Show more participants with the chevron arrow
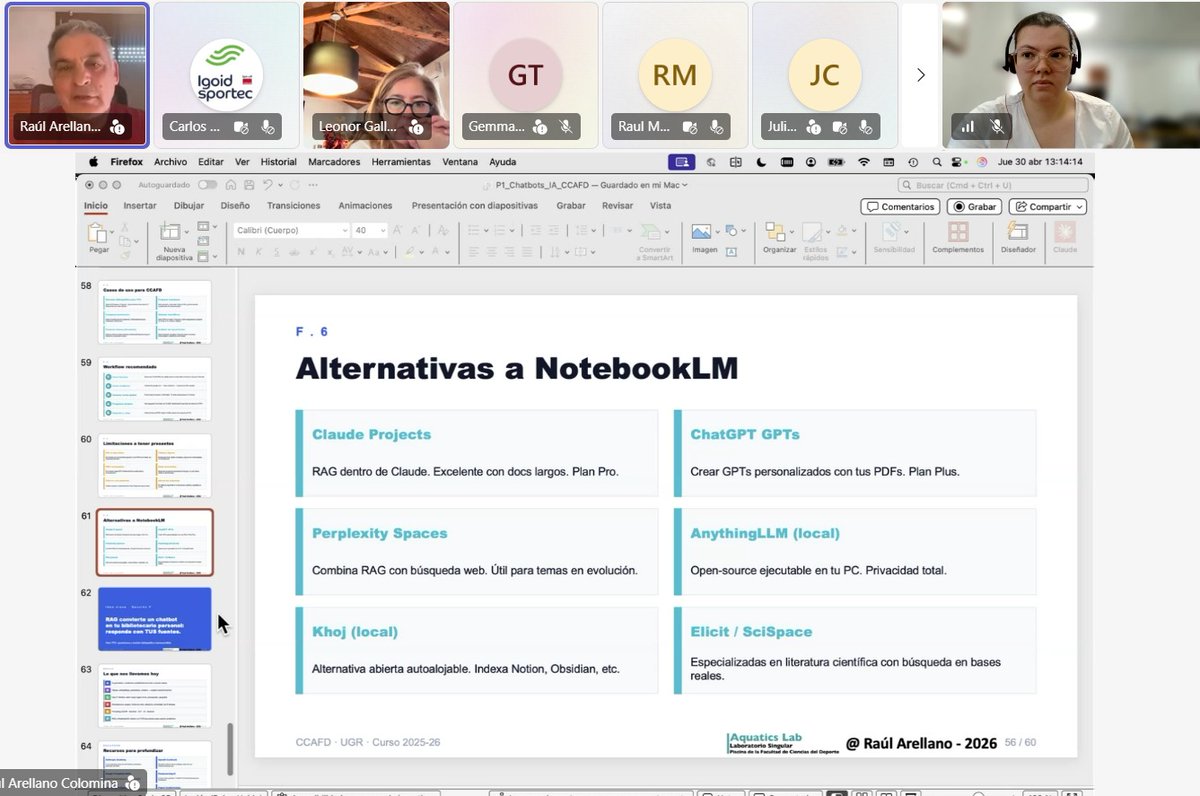 coord(921,75)
